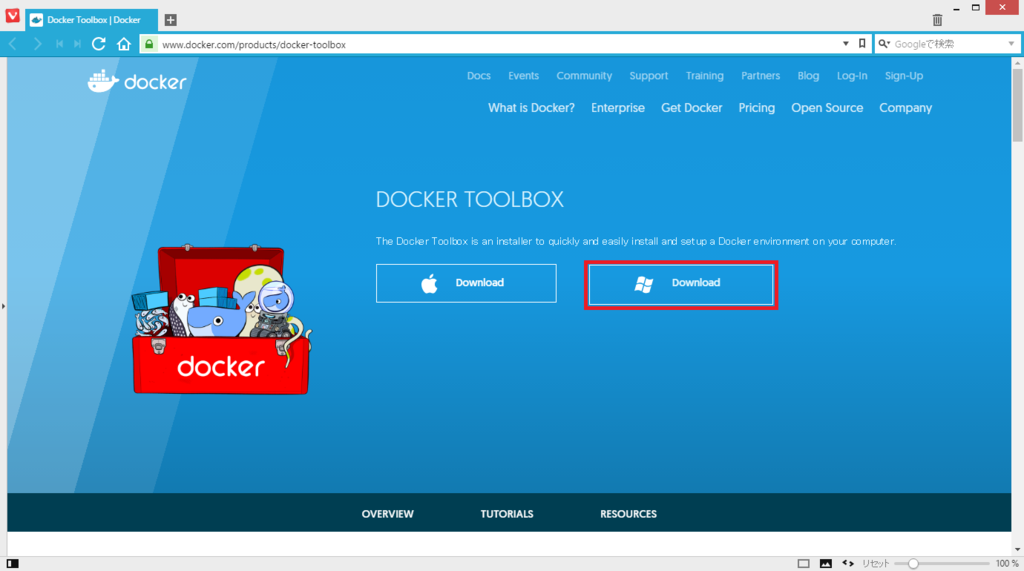1024x571 pixels.
Task: Click the Docker toolbox illustration
Action: pyautogui.click(x=221, y=319)
